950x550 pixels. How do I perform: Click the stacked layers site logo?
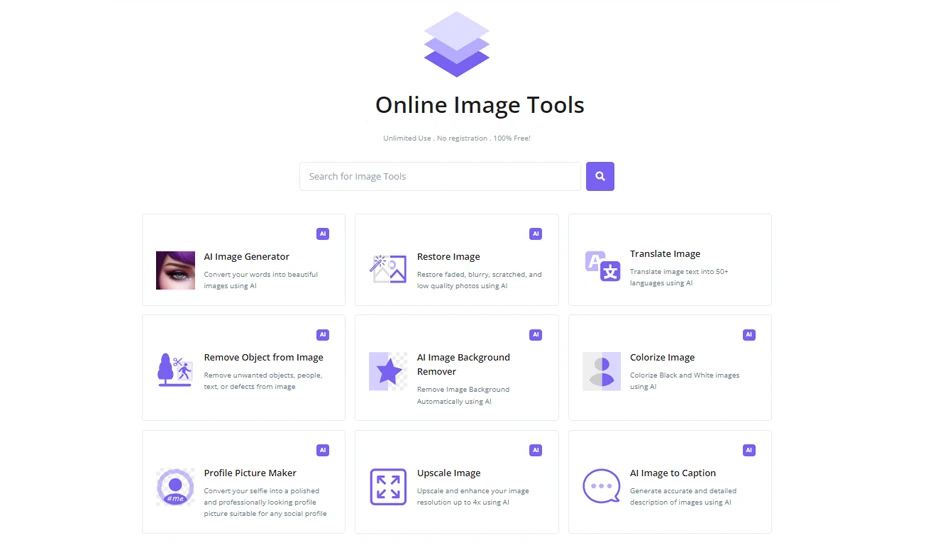(456, 44)
